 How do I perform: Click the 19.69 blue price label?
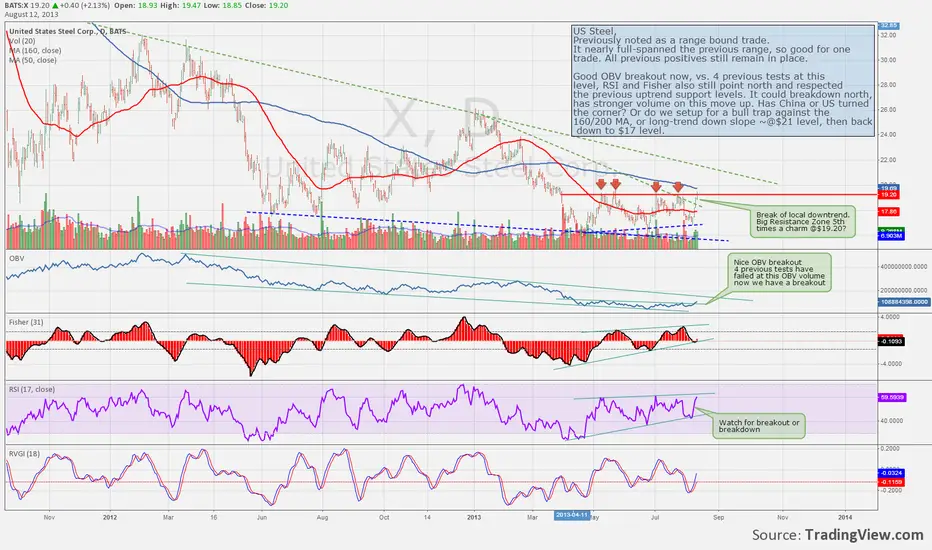pyautogui.click(x=888, y=188)
